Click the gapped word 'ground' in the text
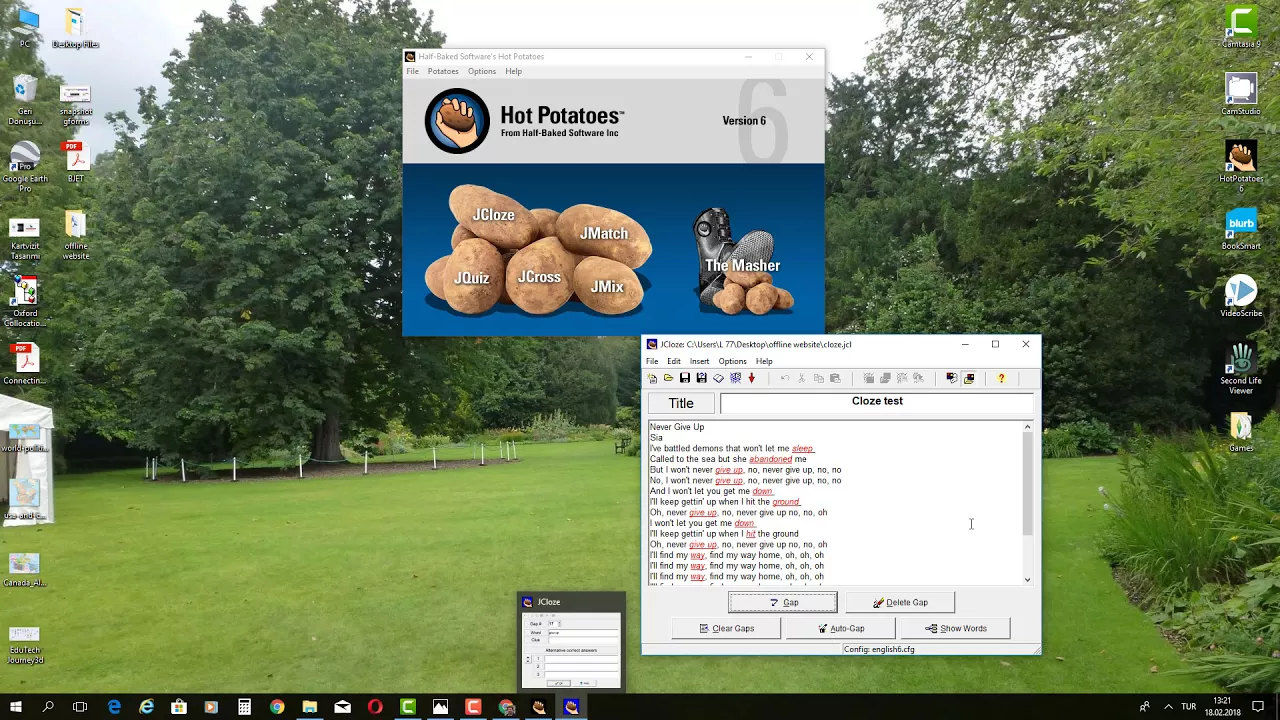Viewport: 1280px width, 720px height. click(x=786, y=502)
